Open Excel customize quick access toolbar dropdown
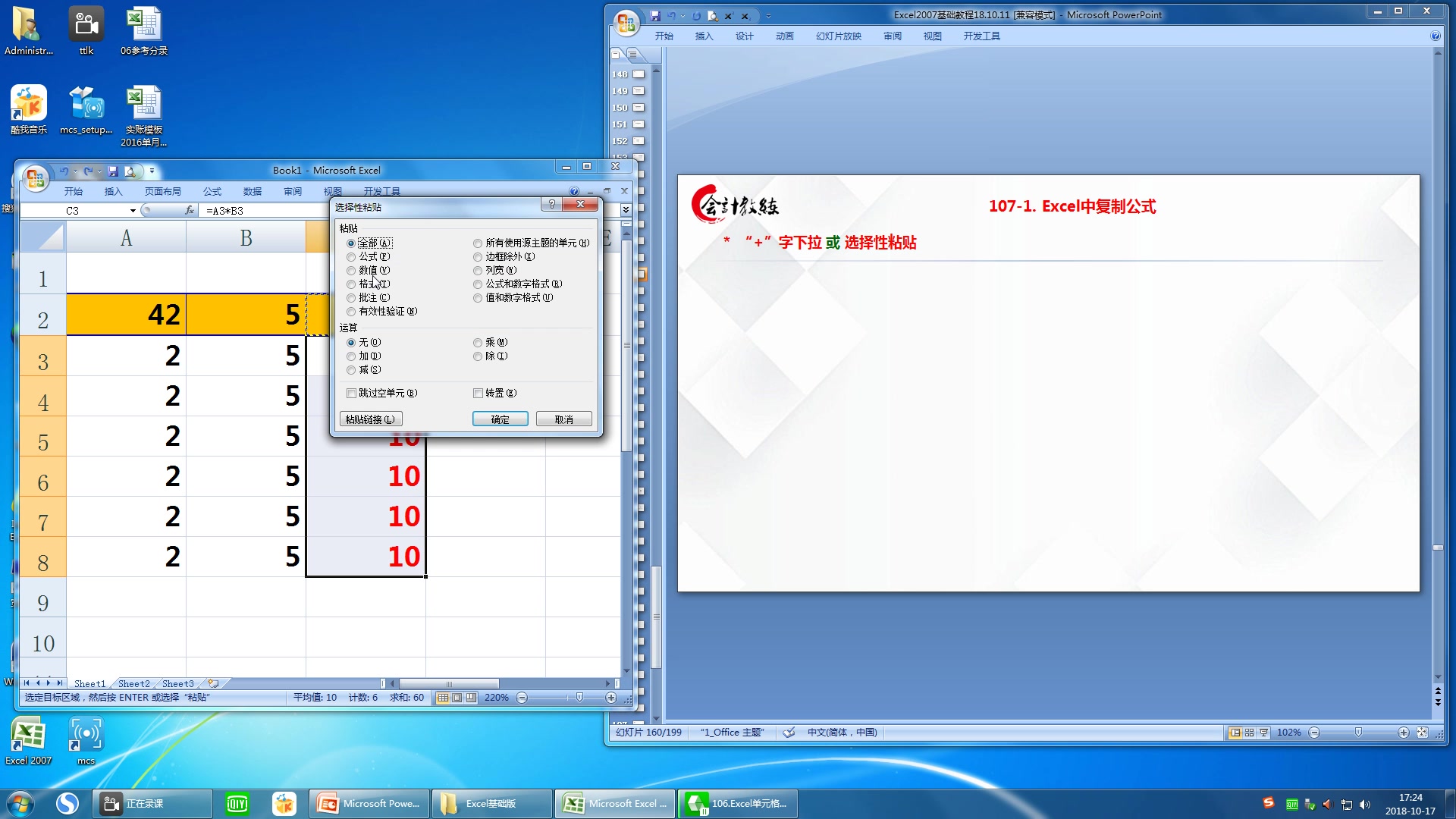Screen dimensions: 1456x819 (x=152, y=171)
